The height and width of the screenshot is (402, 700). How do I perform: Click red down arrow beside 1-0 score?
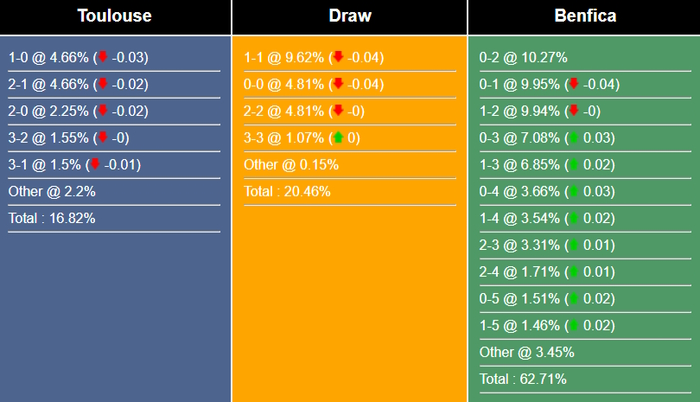[102, 58]
